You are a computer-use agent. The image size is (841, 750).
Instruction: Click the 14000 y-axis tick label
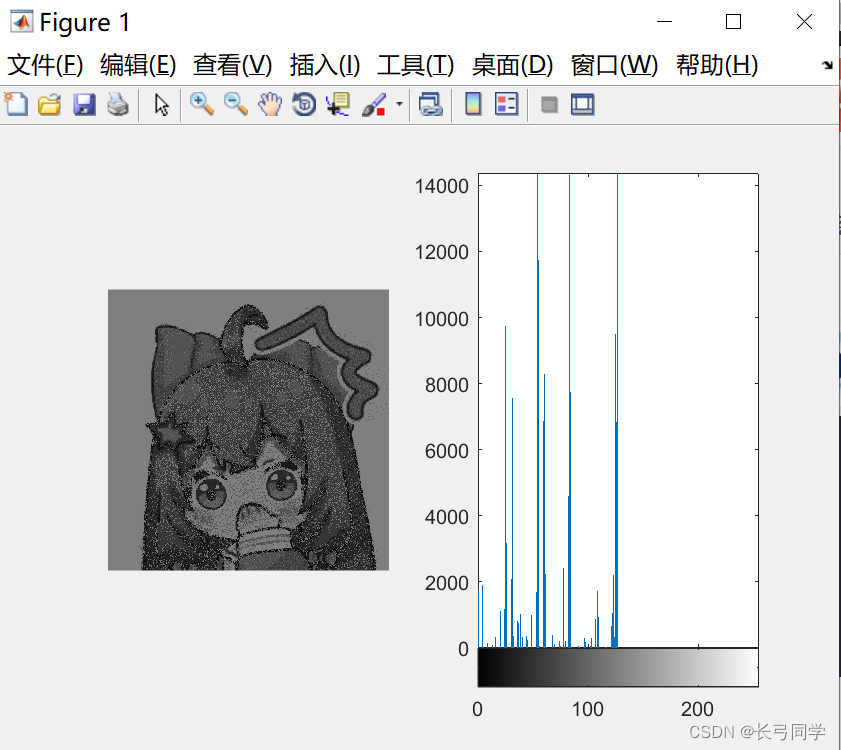click(441, 186)
